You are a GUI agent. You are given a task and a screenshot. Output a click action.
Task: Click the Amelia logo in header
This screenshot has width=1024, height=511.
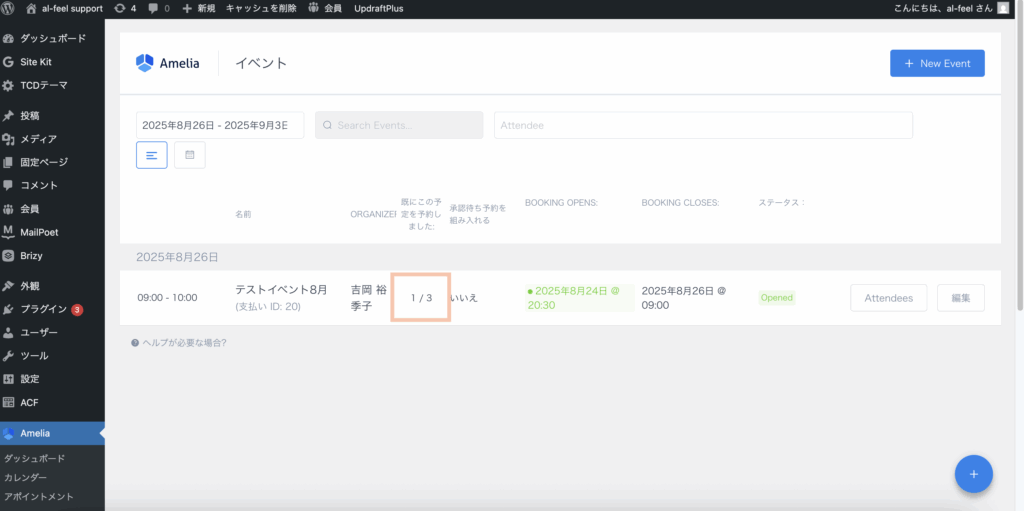click(168, 63)
